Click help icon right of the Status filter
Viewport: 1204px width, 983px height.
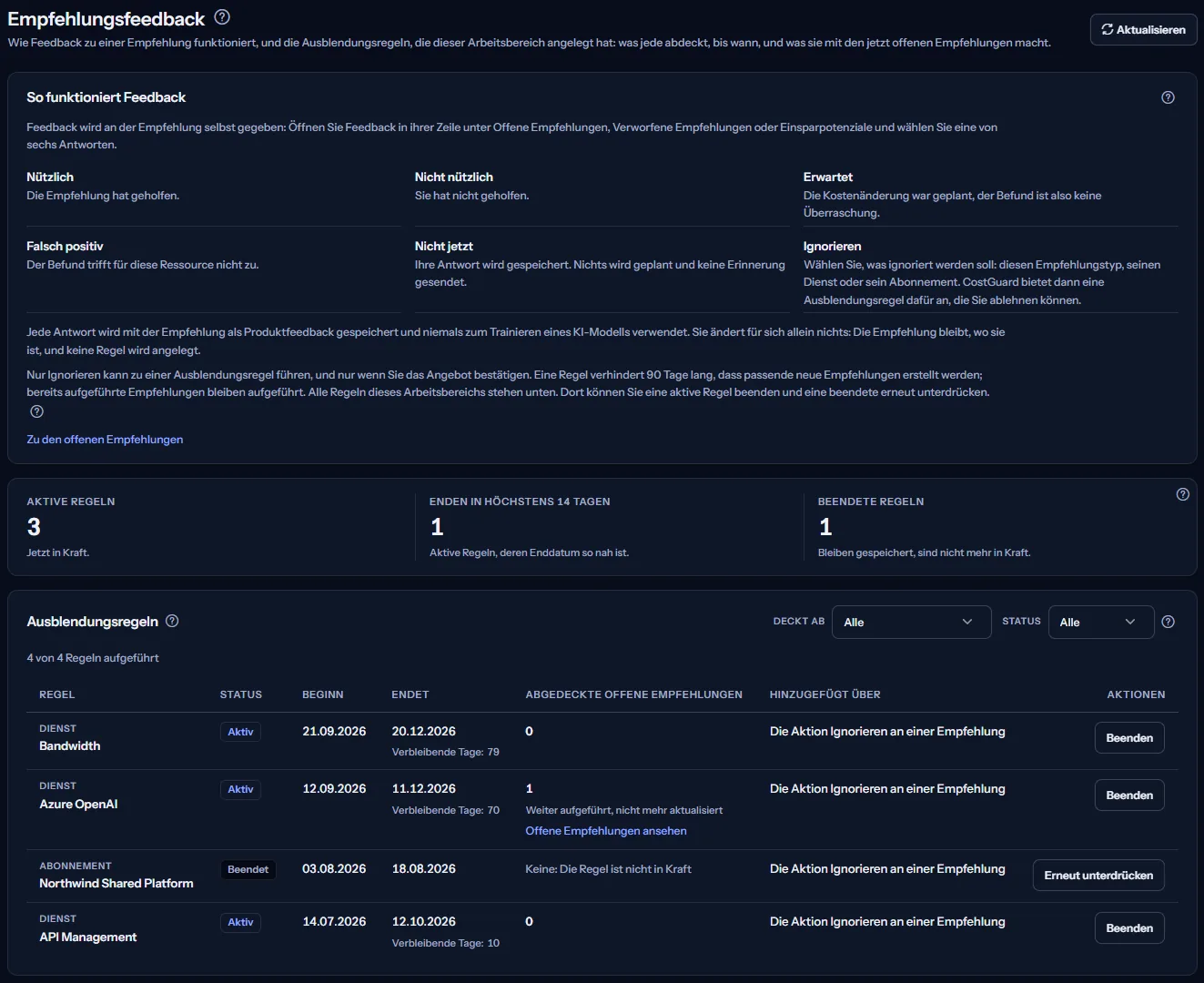coord(1169,622)
